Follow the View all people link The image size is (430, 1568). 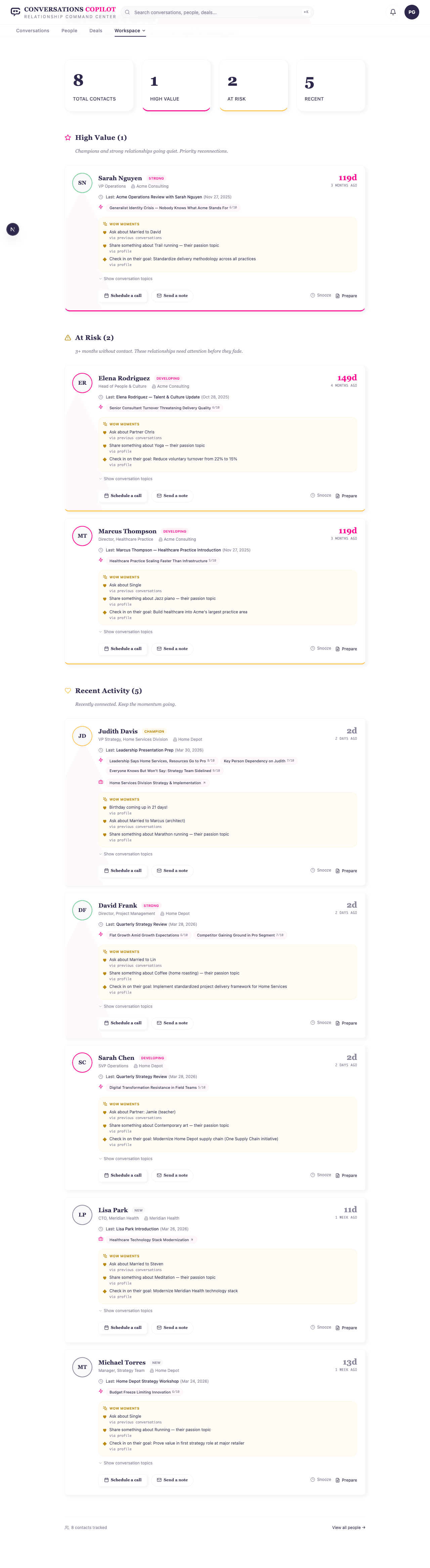click(x=348, y=1527)
